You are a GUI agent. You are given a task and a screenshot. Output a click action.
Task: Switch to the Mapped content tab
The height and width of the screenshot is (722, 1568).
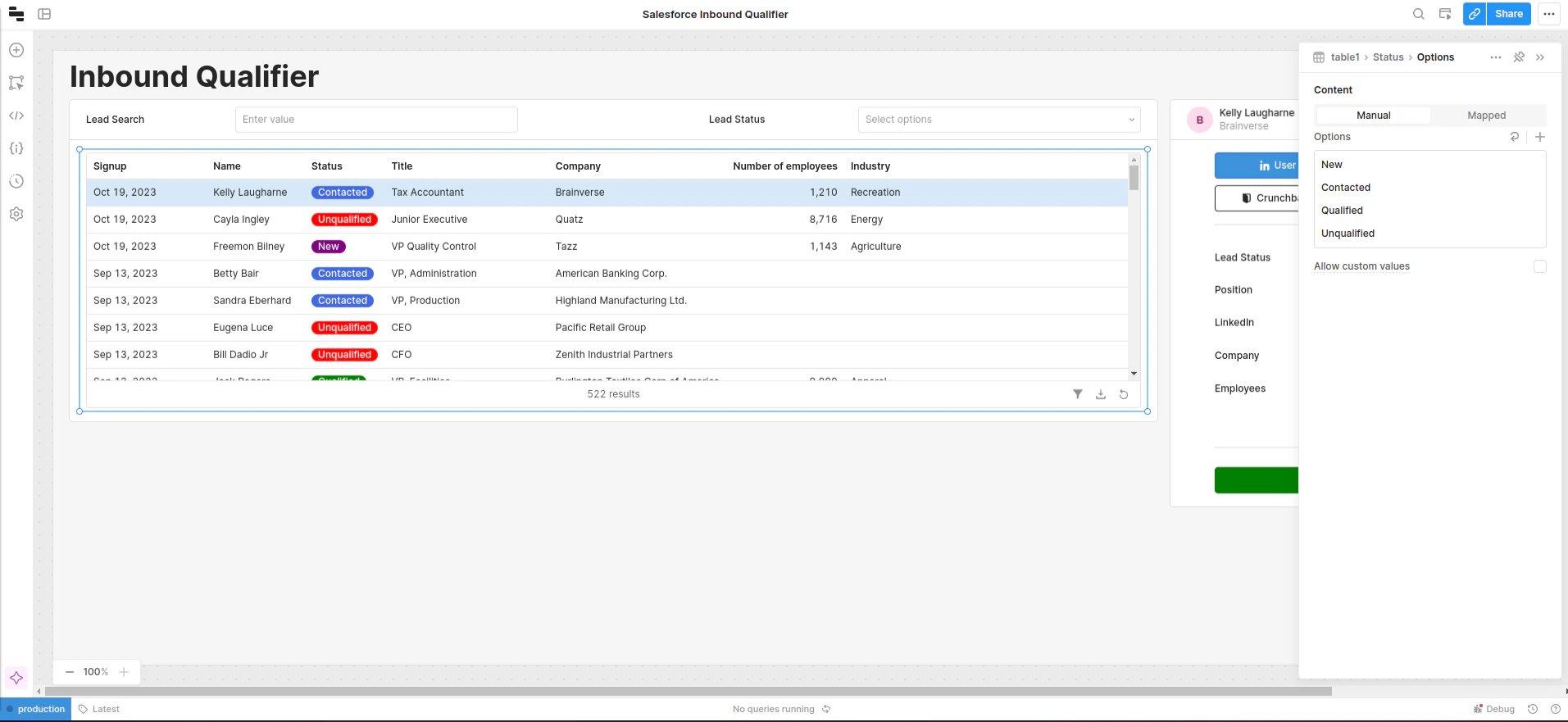tap(1487, 116)
